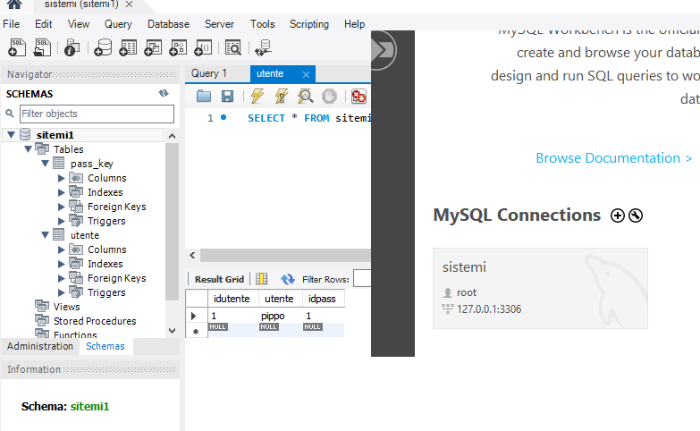Screen dimensions: 700x431
Task: Collapse the Tables folder
Action: (x=28, y=149)
